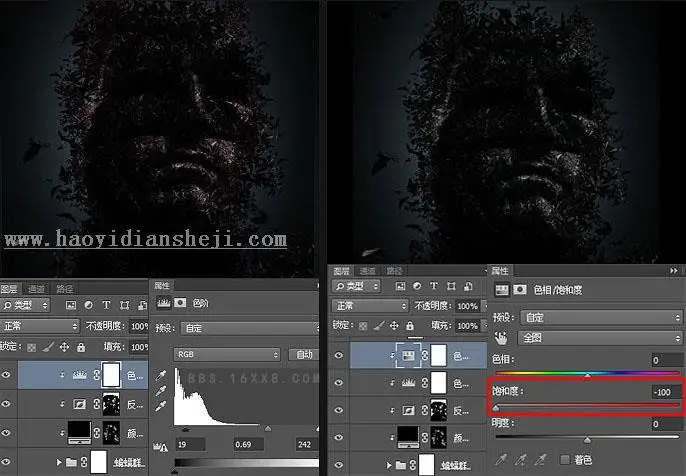This screenshot has width=686, height=476.
Task: Hide the selected Levels layer in Levels screenshot
Action: [6, 375]
